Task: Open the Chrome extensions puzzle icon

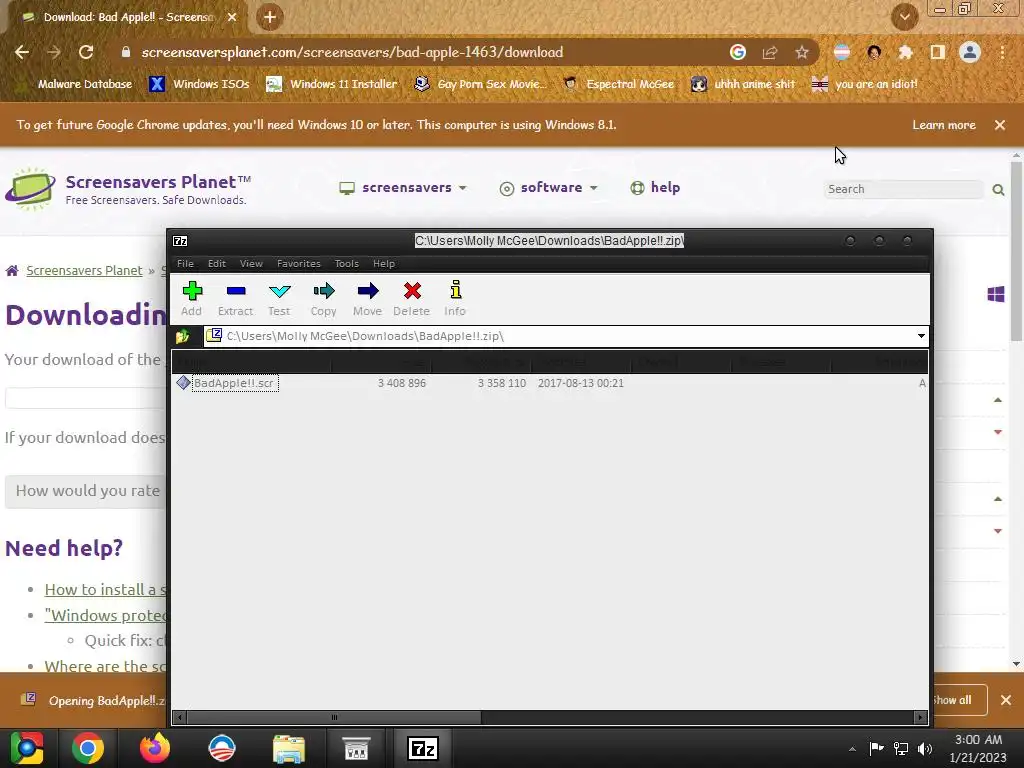Action: click(x=905, y=52)
